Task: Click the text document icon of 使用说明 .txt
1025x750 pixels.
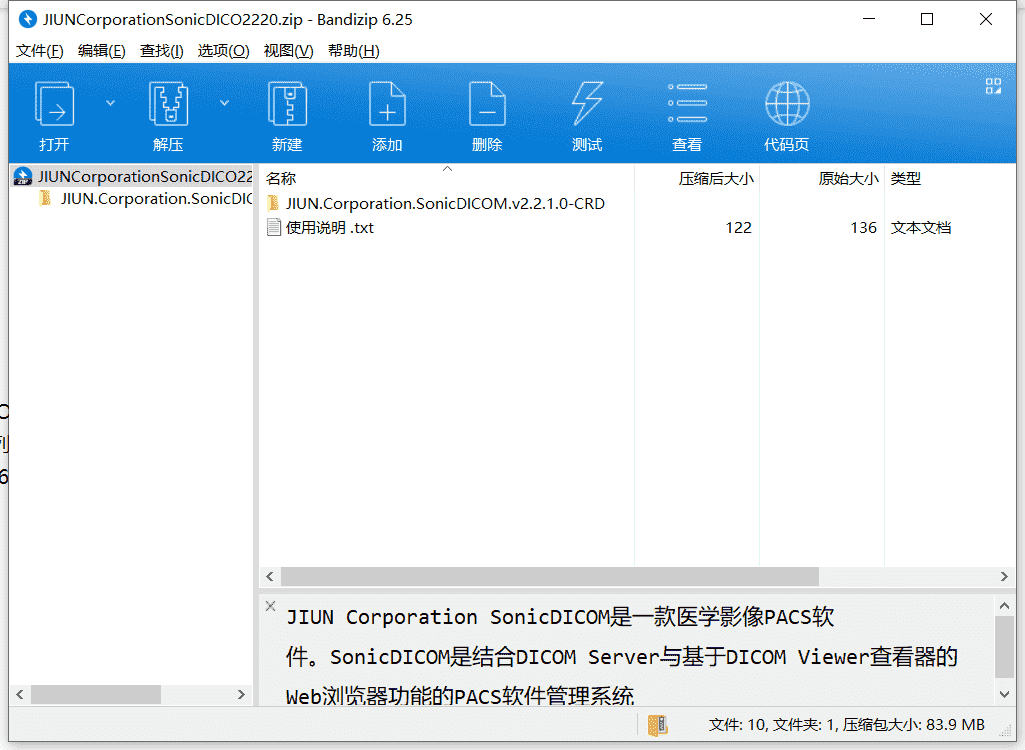Action: click(274, 228)
